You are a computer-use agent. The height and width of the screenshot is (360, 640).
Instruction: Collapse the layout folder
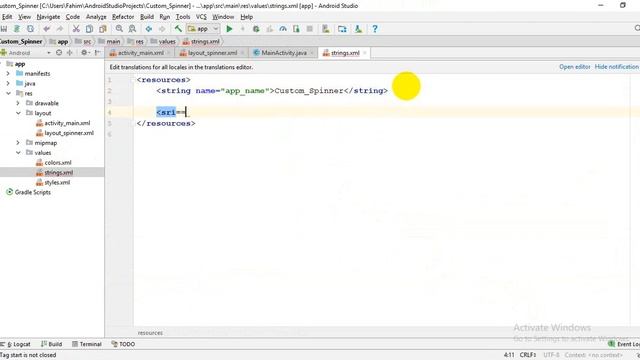(x=18, y=113)
